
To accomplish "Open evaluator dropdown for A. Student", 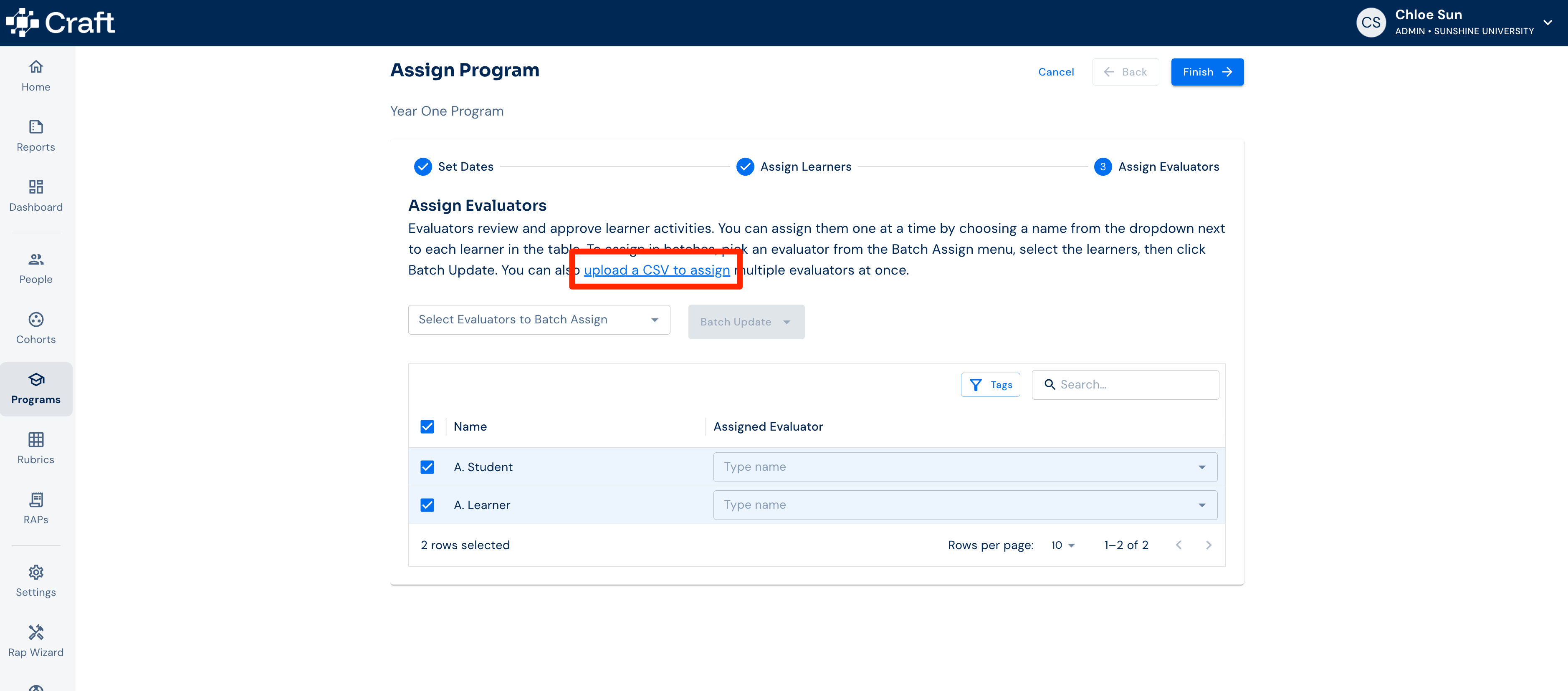I will click(966, 467).
